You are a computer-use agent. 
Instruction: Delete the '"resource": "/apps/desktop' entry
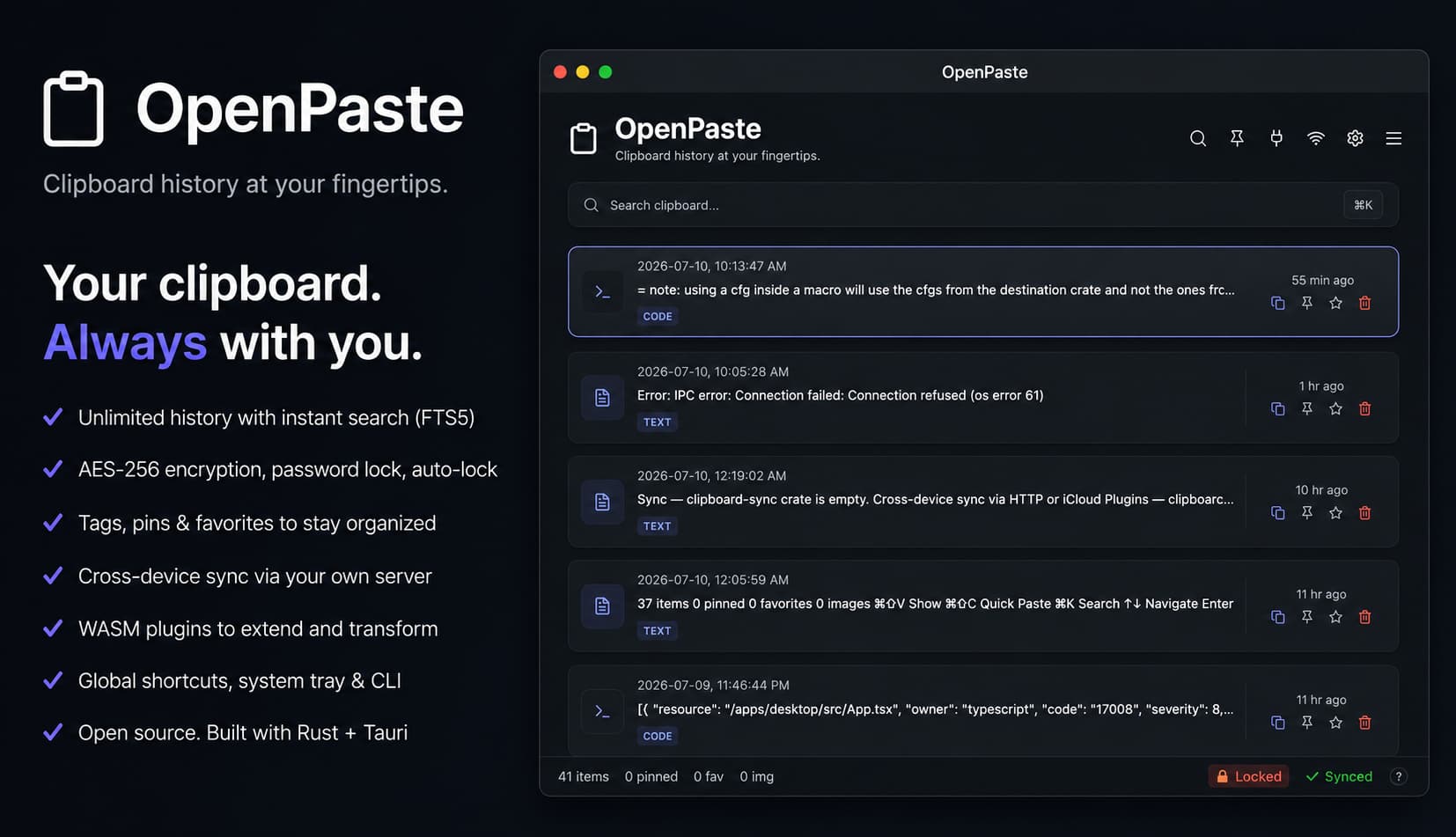pos(1364,723)
